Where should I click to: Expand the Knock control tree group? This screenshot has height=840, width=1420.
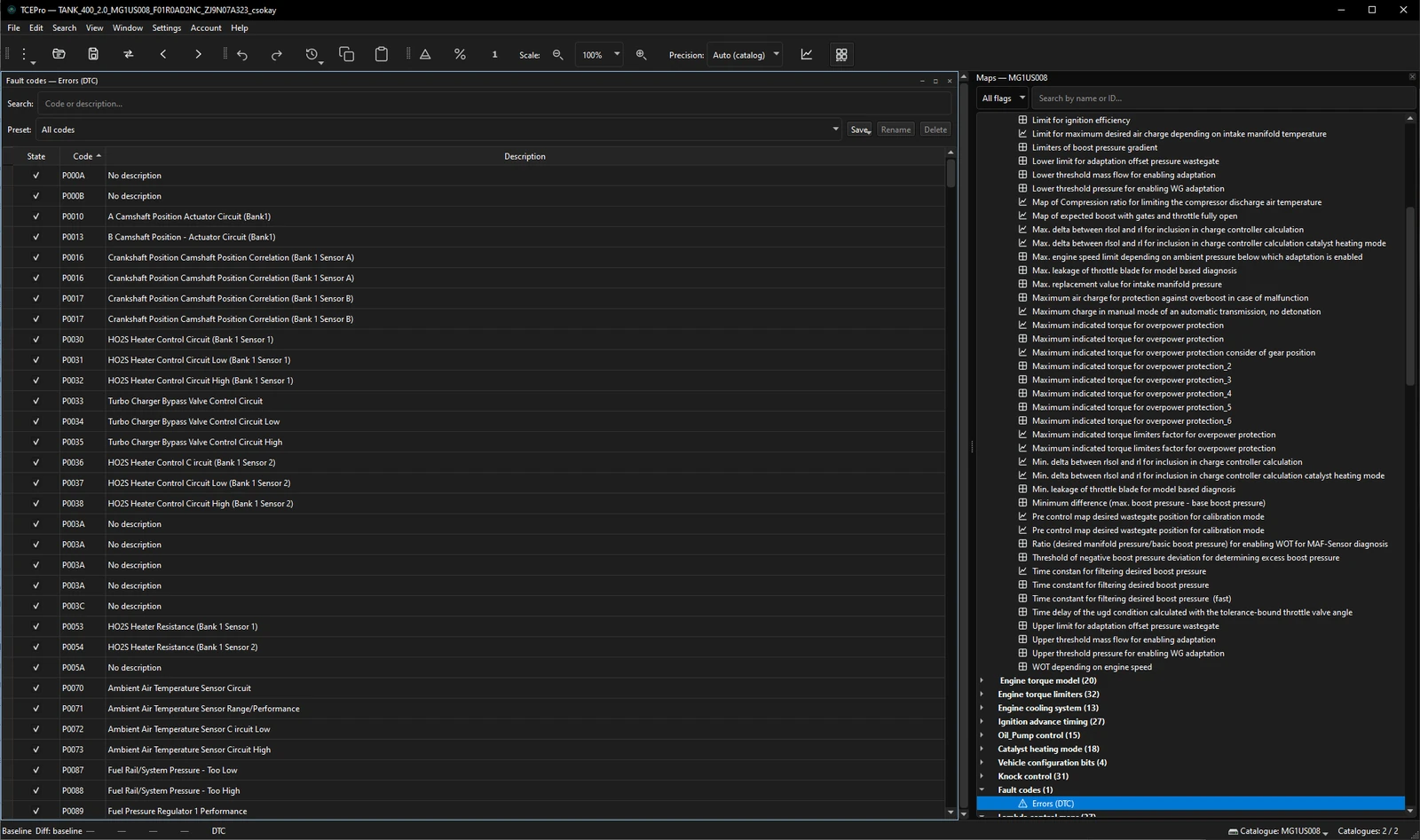(982, 776)
